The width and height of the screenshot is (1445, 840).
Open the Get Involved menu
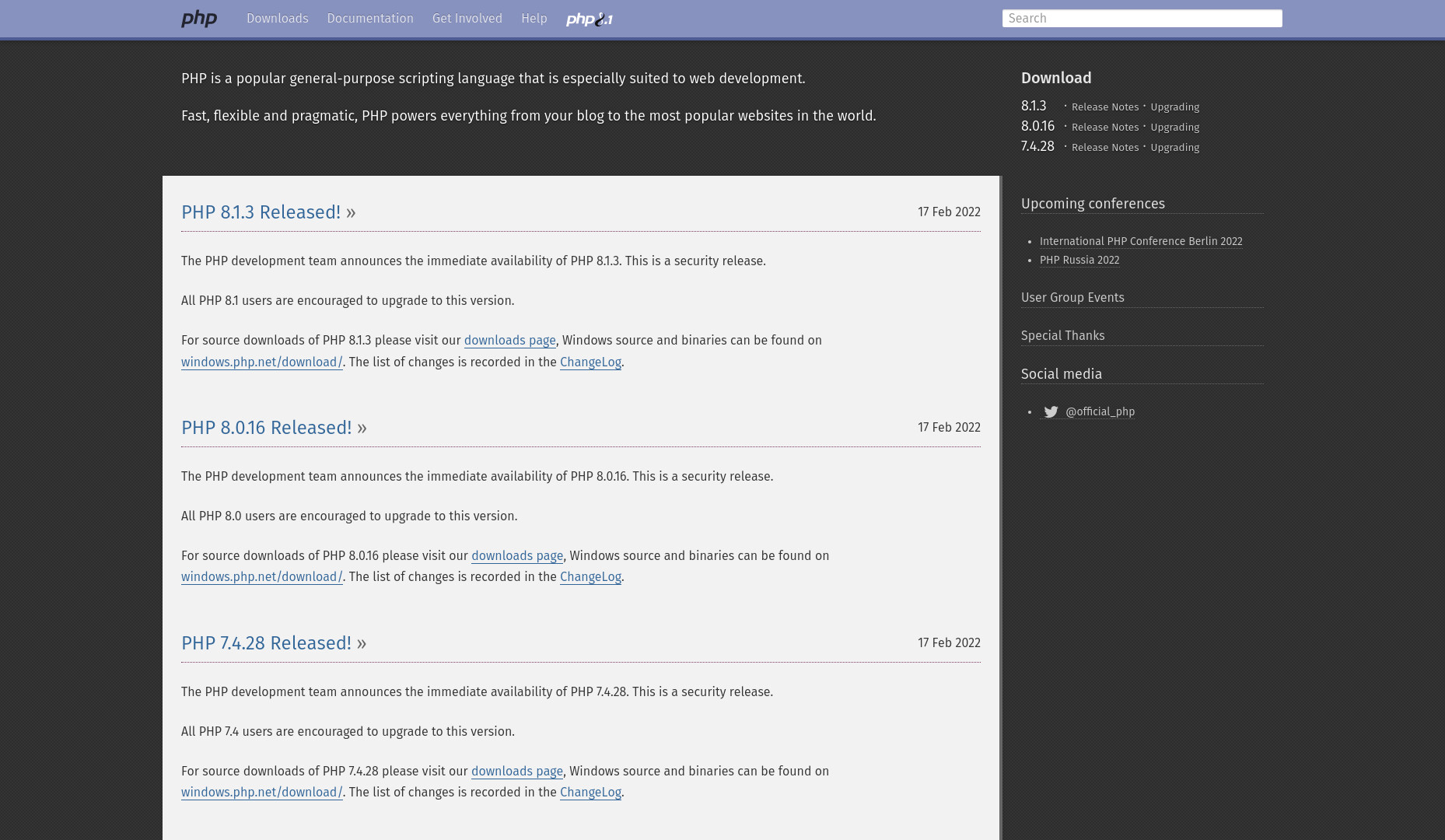tap(467, 19)
